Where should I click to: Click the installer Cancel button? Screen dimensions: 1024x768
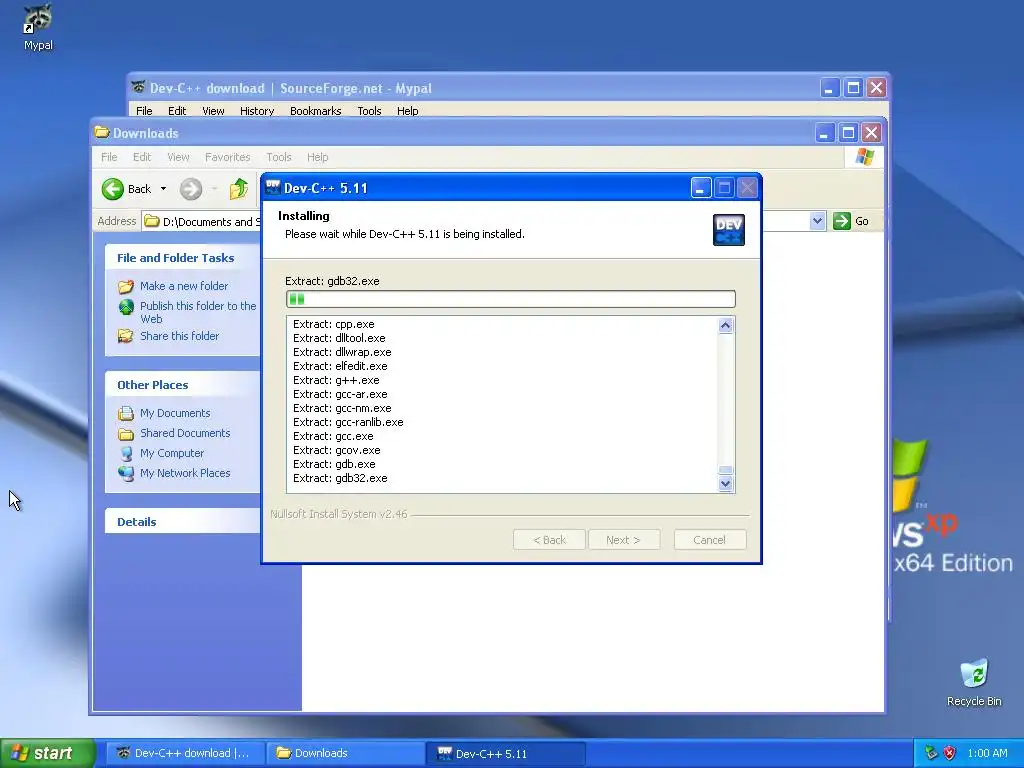(x=710, y=540)
